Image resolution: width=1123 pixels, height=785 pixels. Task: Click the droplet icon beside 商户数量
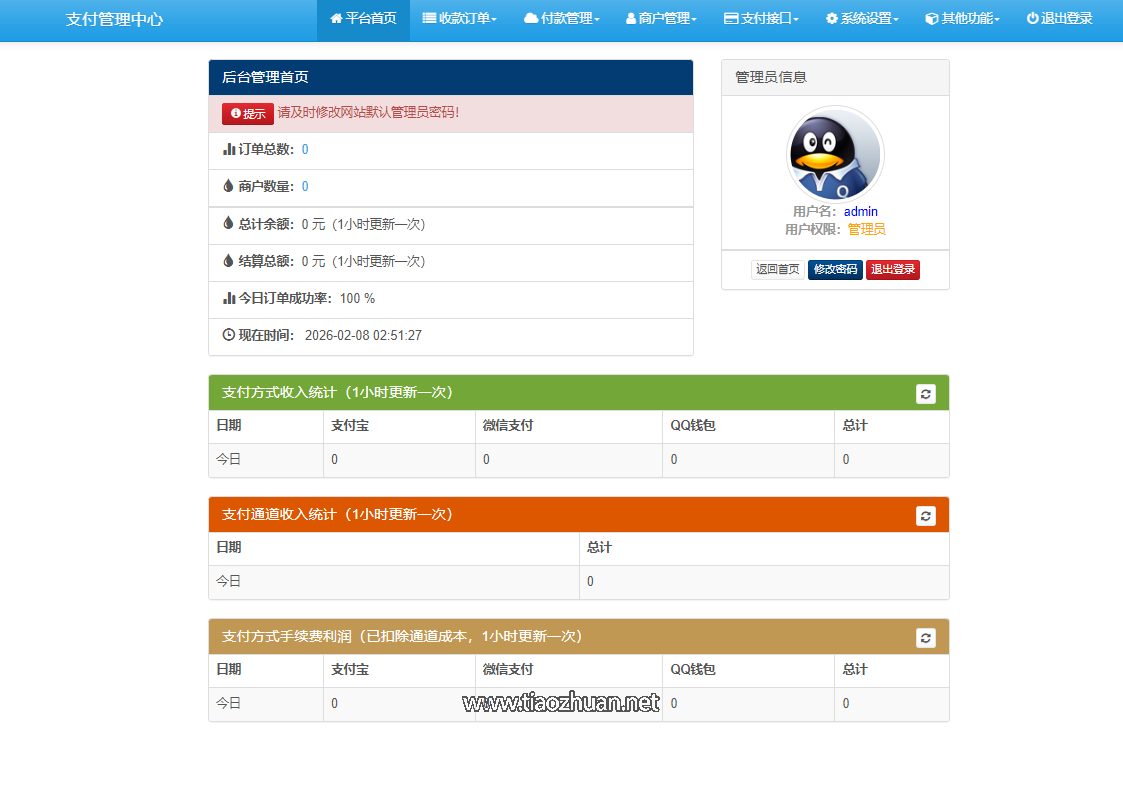(229, 186)
